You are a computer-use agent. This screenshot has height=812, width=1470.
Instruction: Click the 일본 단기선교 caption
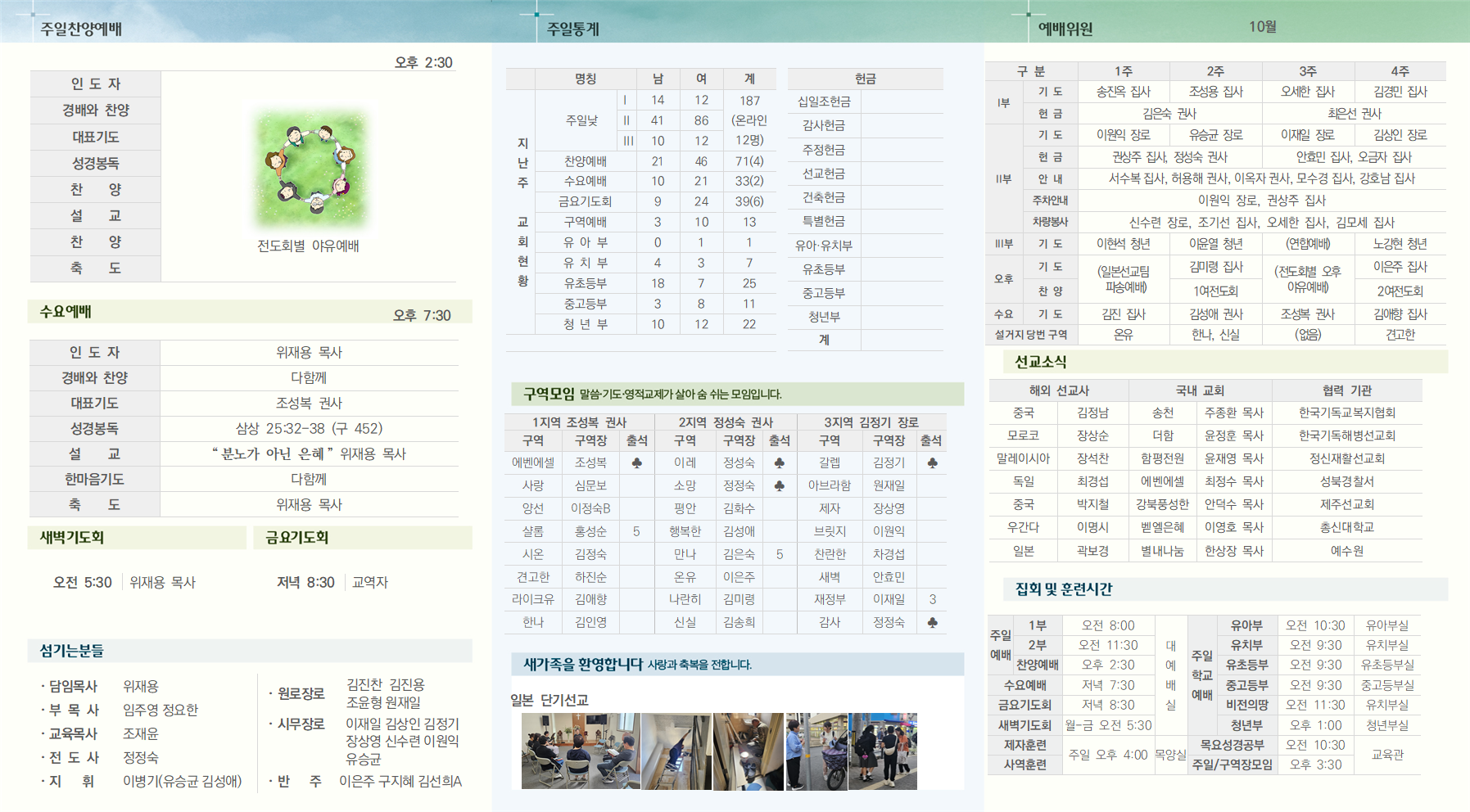[x=550, y=700]
